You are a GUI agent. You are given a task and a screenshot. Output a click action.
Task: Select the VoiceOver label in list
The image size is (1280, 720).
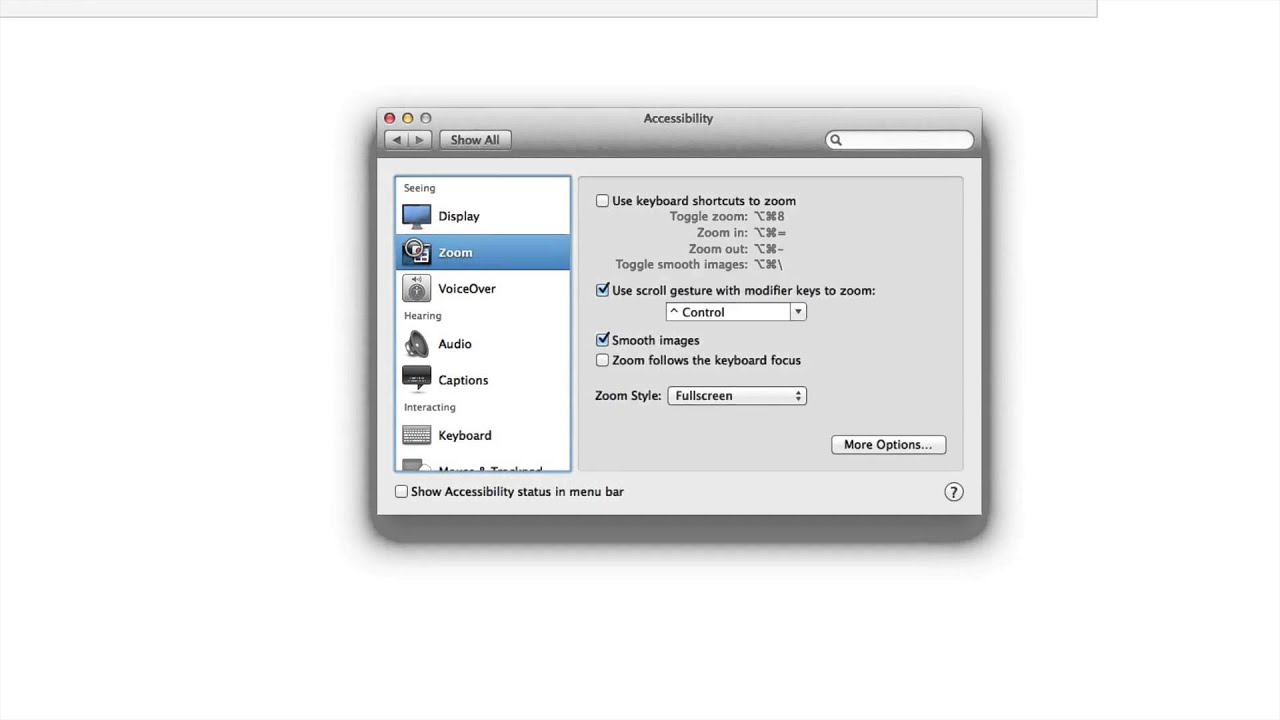point(467,289)
